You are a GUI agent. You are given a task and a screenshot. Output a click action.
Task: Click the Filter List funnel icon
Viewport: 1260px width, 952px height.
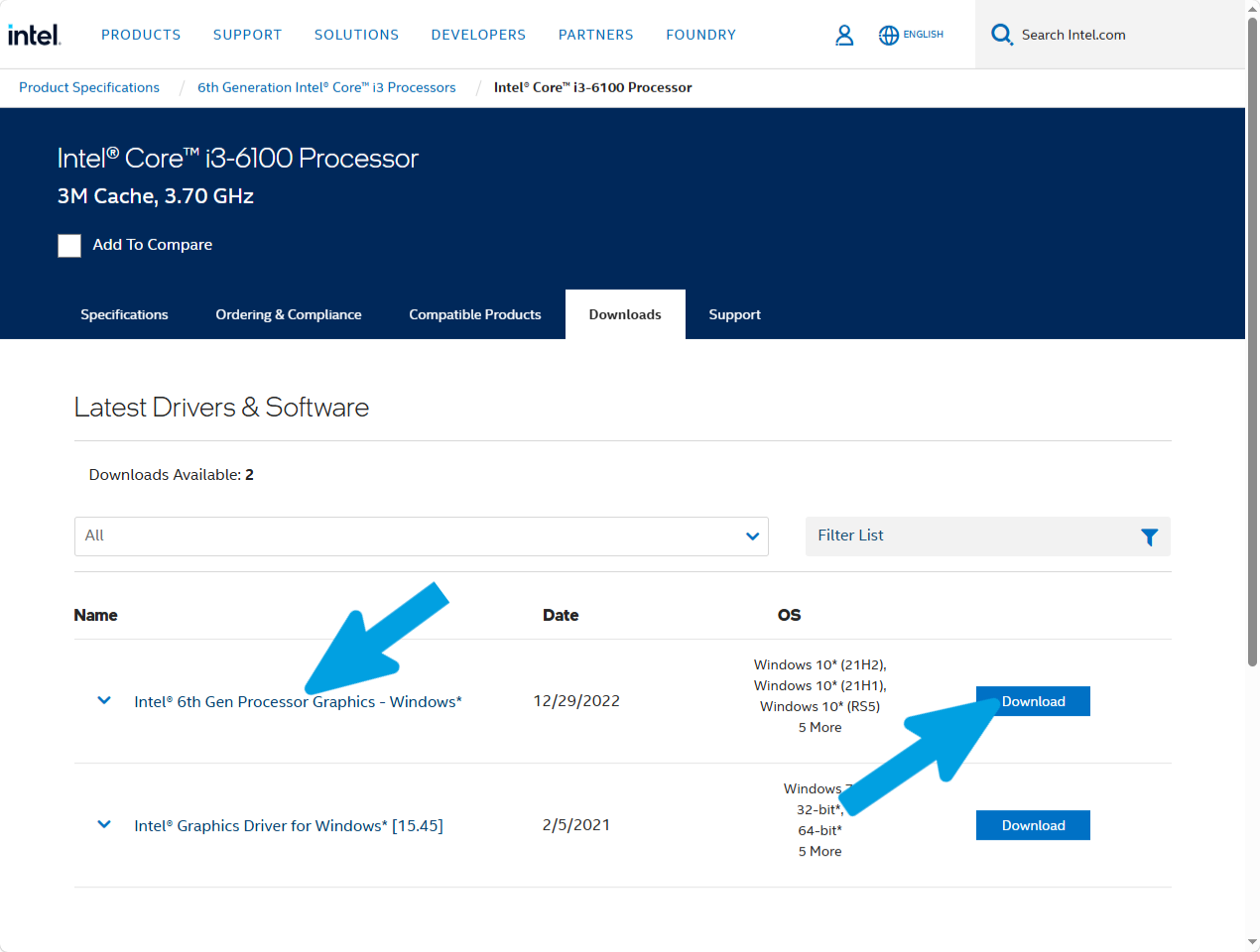click(x=1149, y=536)
